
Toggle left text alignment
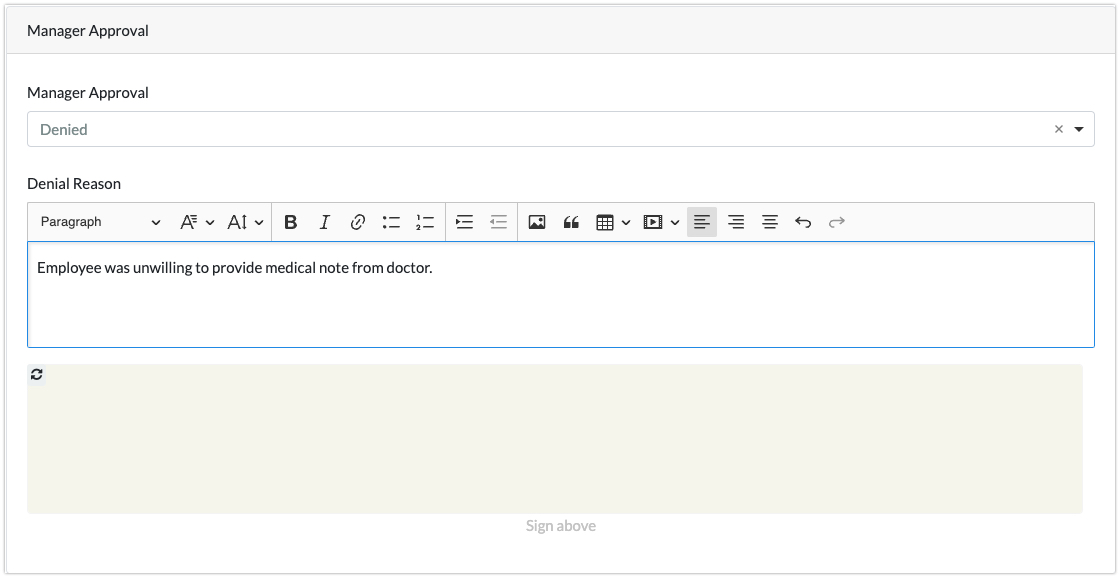(702, 222)
